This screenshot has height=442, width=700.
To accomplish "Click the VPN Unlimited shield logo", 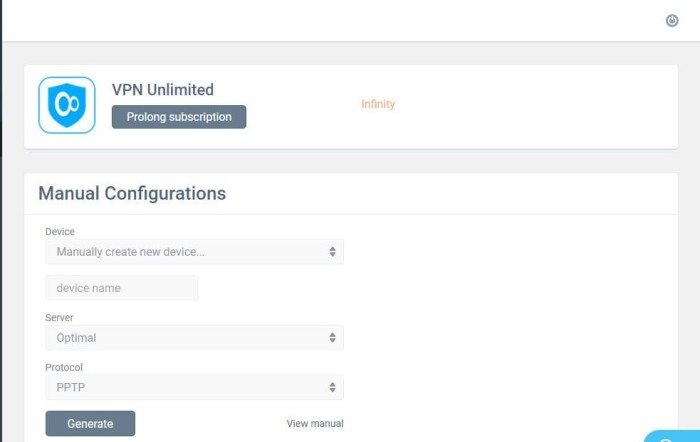I will [x=67, y=105].
